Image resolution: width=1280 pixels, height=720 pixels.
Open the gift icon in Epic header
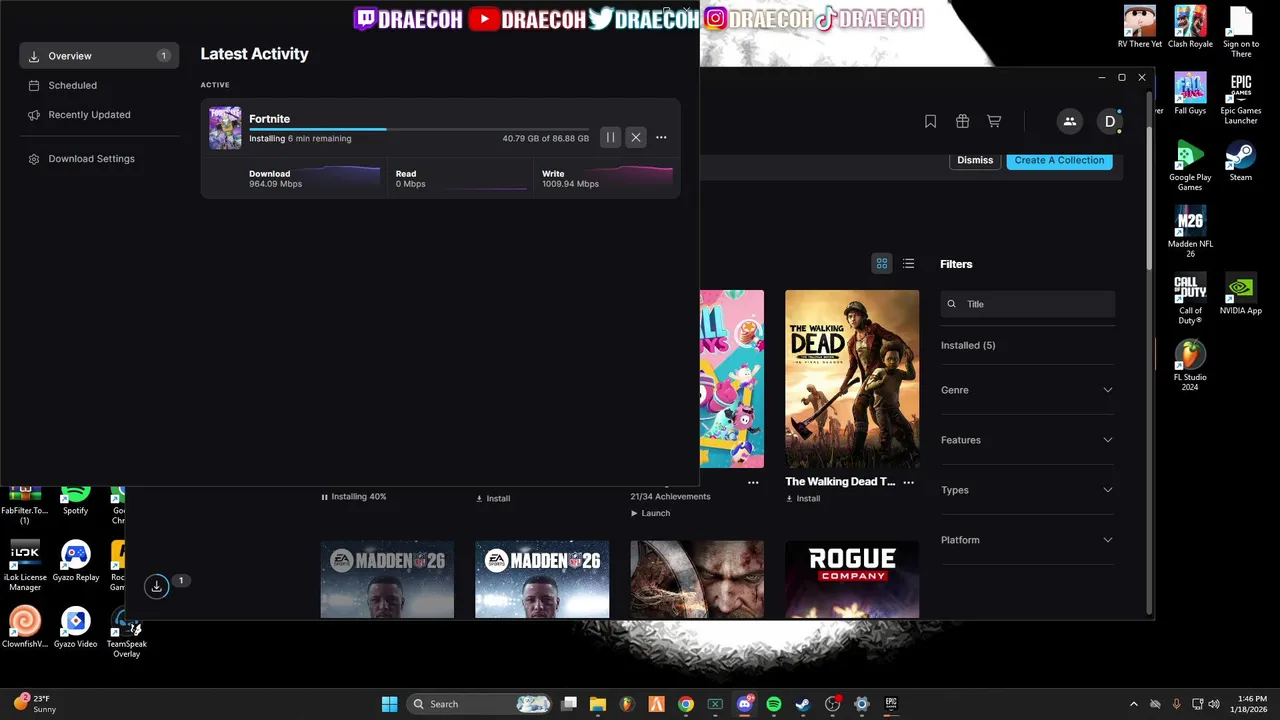click(962, 121)
